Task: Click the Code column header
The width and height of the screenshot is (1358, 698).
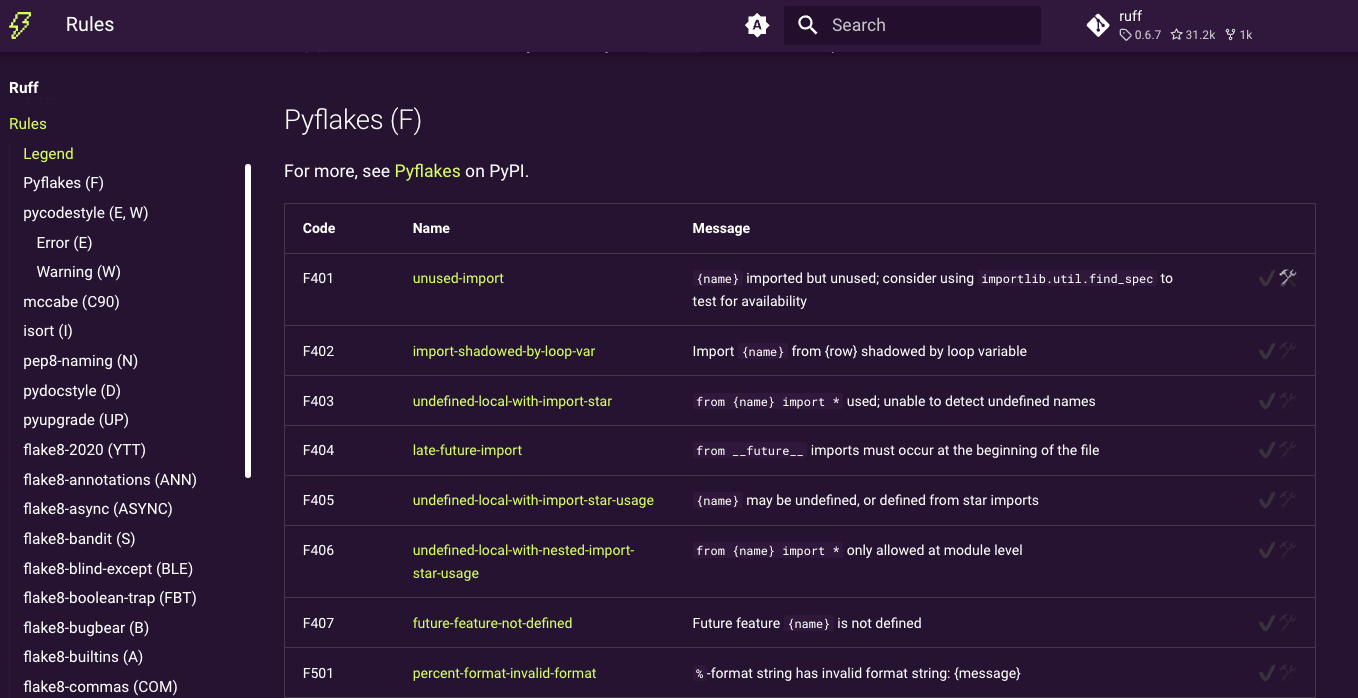Action: tap(319, 228)
